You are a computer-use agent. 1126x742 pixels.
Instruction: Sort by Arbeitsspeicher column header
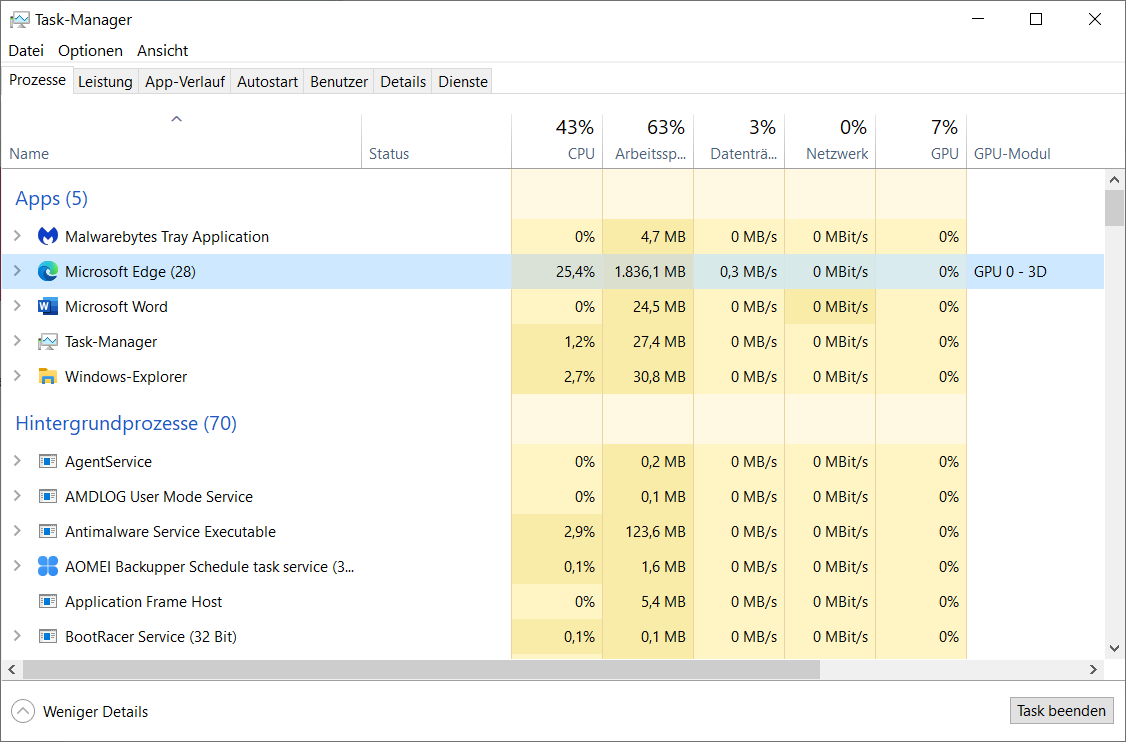(x=648, y=141)
